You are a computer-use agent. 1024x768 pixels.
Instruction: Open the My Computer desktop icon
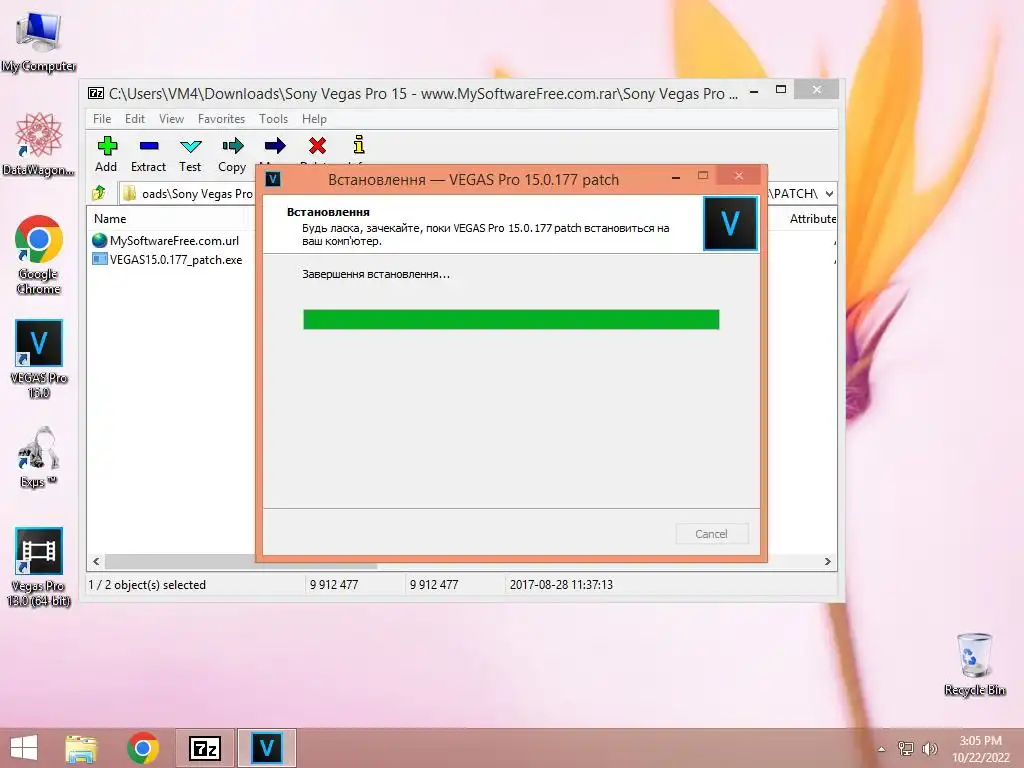[38, 43]
